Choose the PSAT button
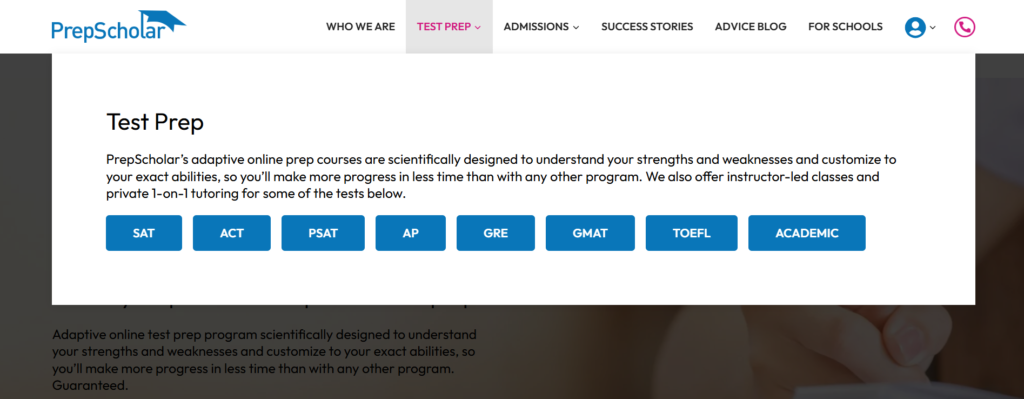1024x399 pixels. pyautogui.click(x=323, y=233)
